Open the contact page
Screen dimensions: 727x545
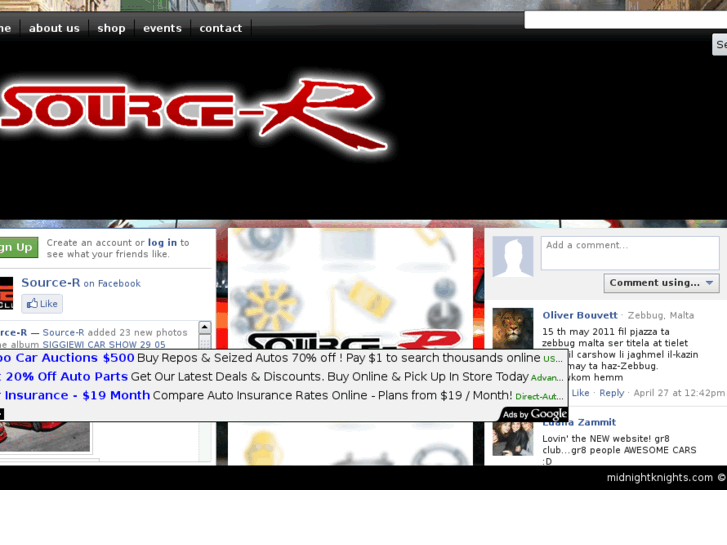click(x=221, y=28)
